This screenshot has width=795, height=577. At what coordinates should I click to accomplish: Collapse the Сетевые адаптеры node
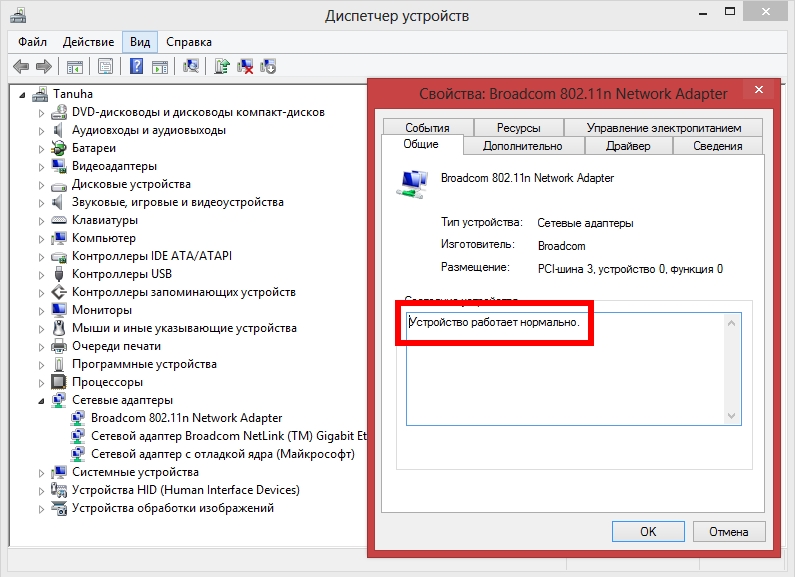tap(42, 401)
